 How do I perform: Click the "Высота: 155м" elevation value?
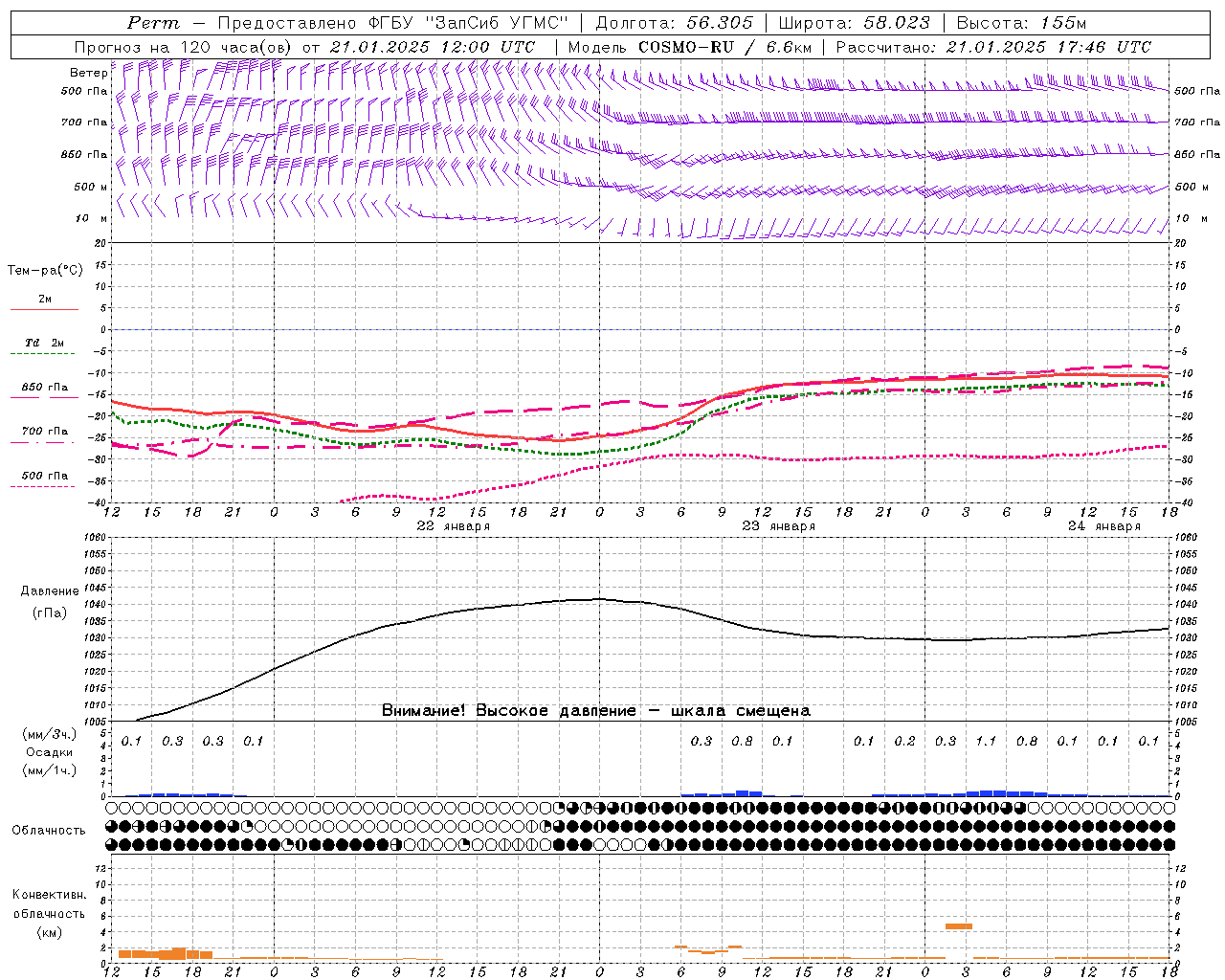click(1021, 23)
